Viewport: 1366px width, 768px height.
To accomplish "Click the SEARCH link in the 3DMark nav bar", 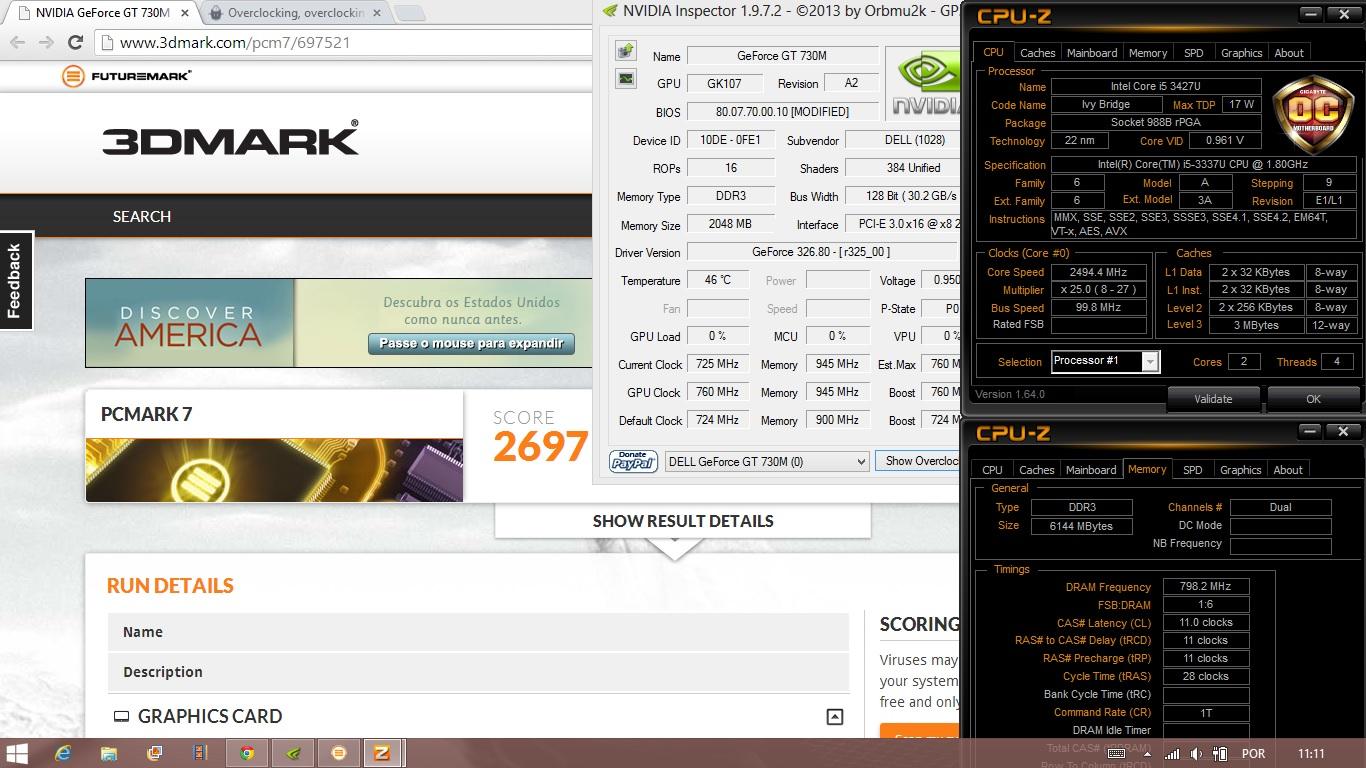I will pyautogui.click(x=142, y=216).
